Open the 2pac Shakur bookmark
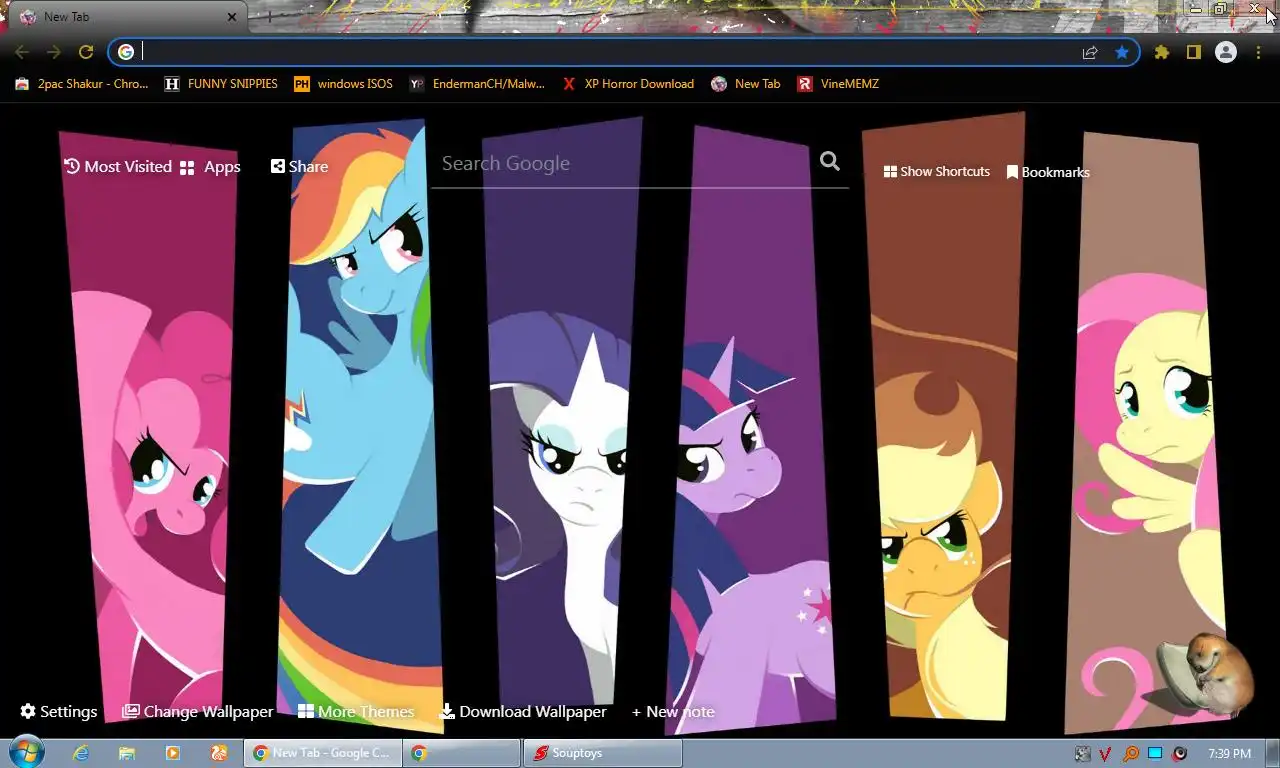The image size is (1280, 768). [81, 84]
